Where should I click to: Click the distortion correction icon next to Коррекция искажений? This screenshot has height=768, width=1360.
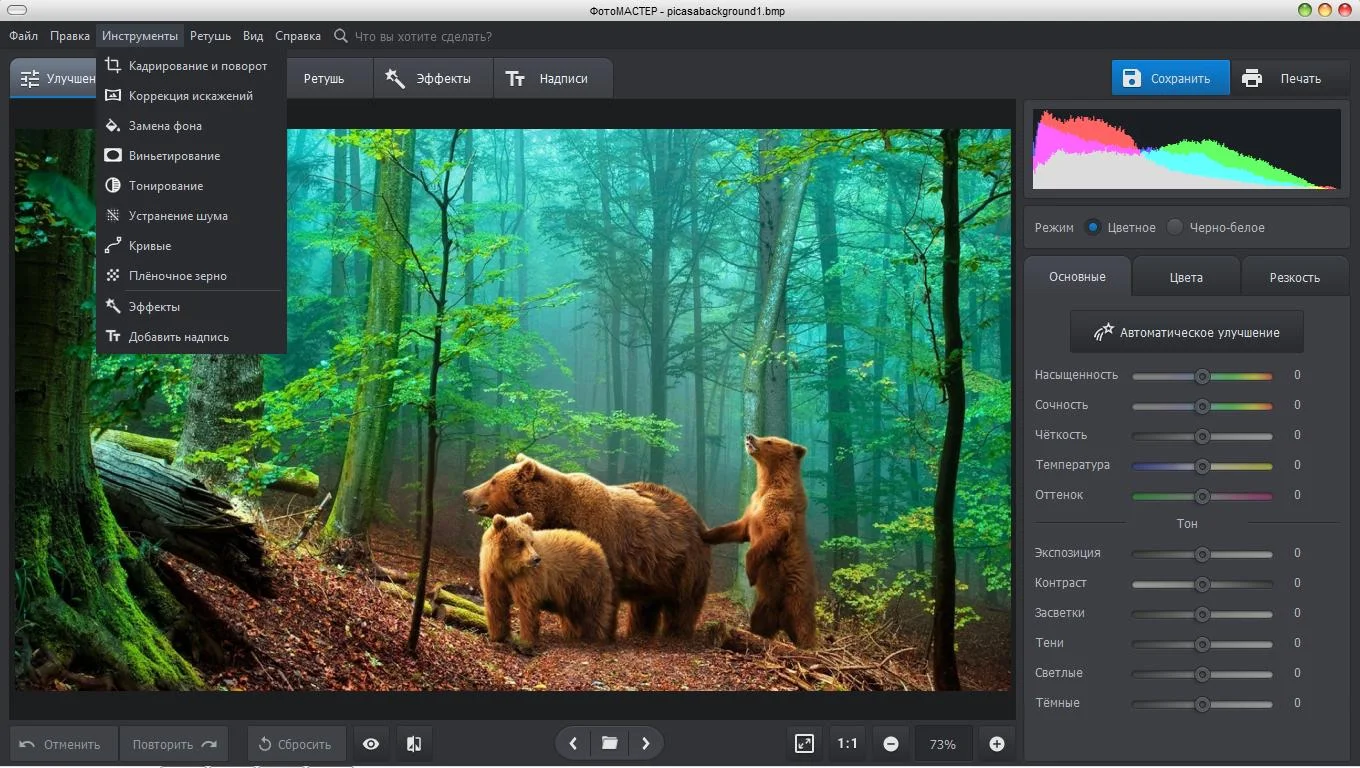(x=113, y=96)
